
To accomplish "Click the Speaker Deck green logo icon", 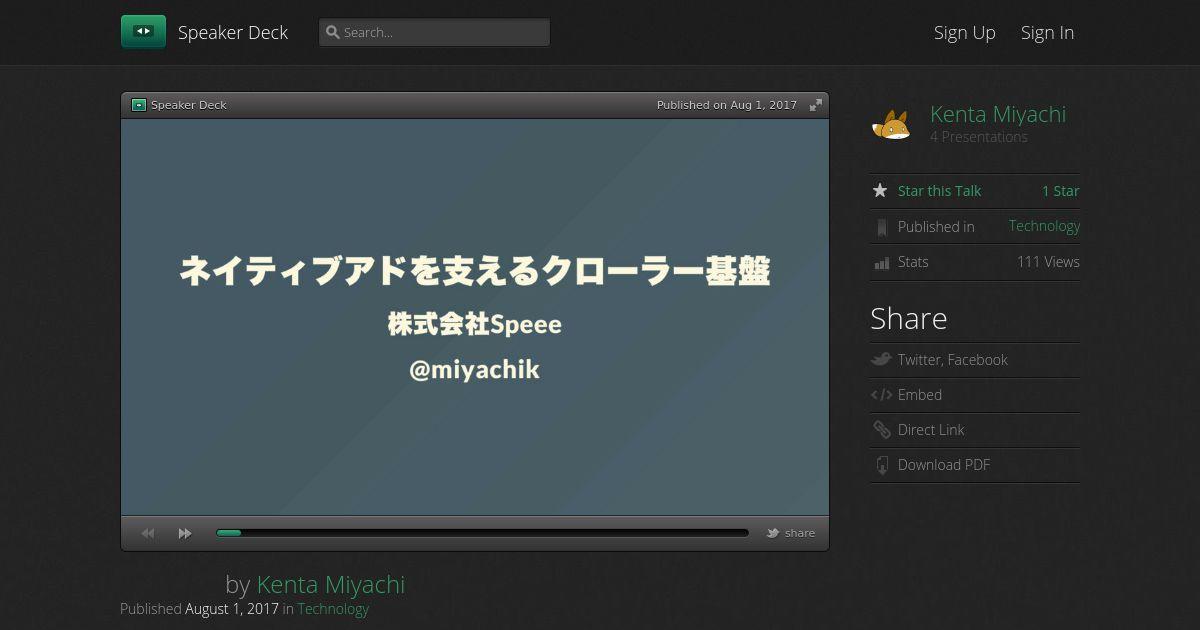I will (143, 32).
